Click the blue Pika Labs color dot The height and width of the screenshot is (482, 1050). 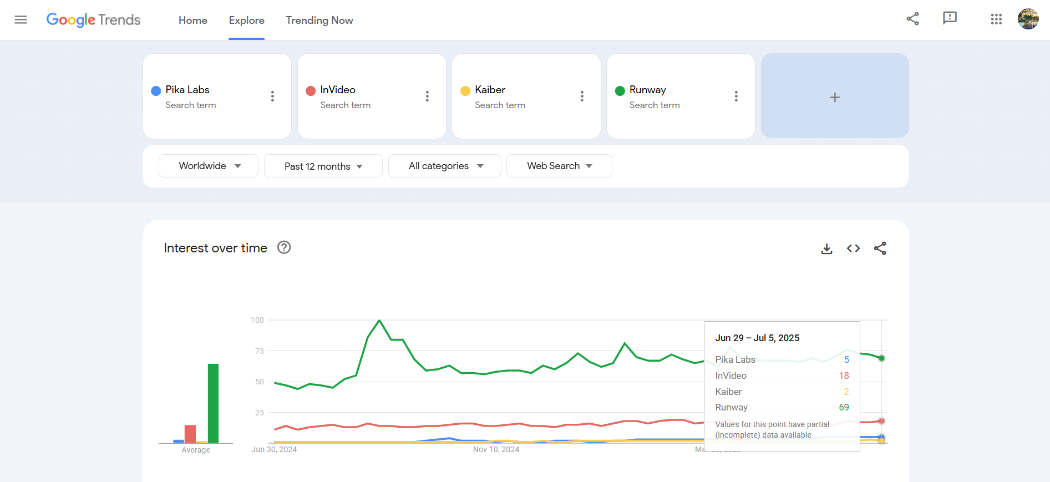(x=156, y=90)
